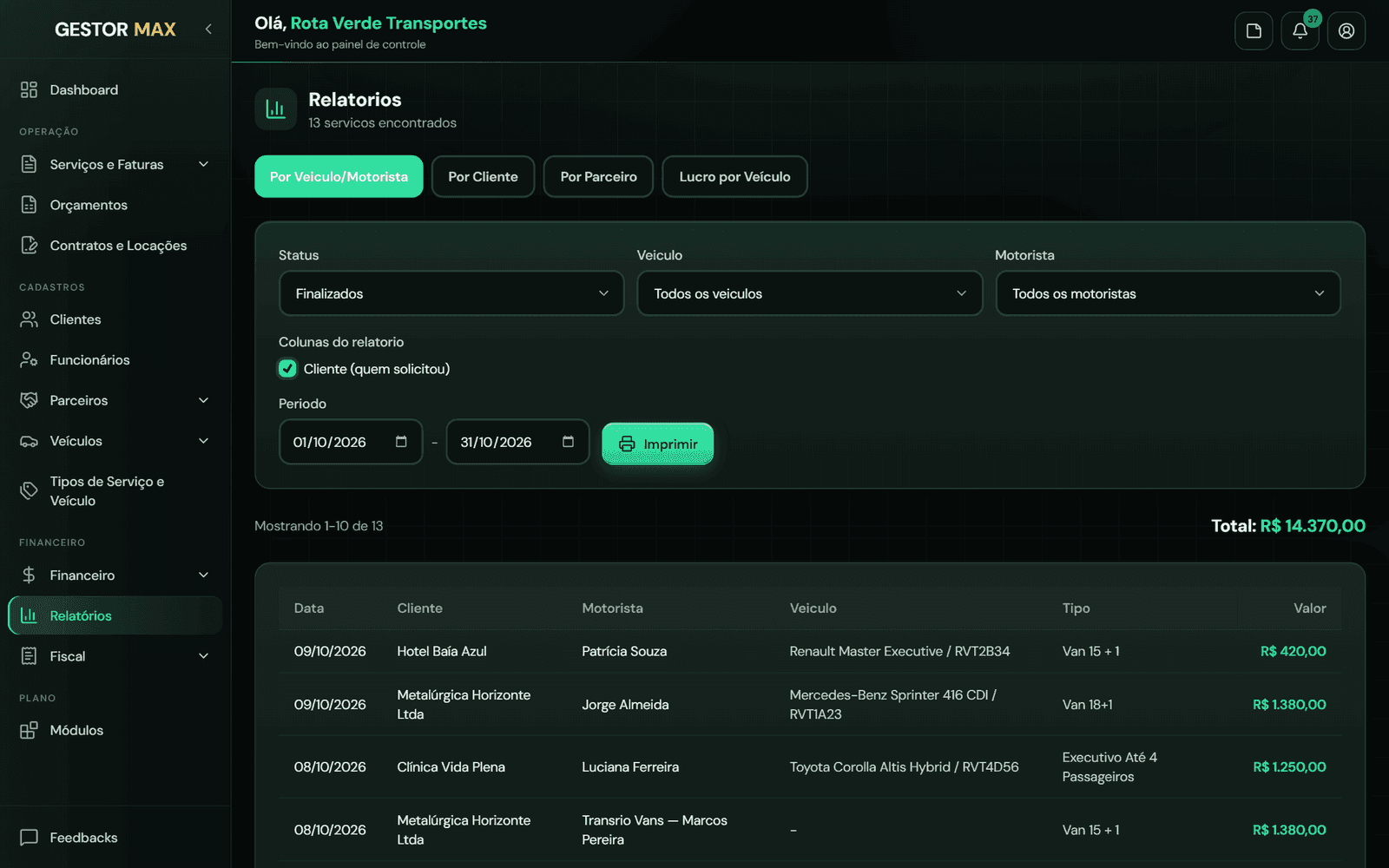Open the user profile icon

tap(1346, 31)
